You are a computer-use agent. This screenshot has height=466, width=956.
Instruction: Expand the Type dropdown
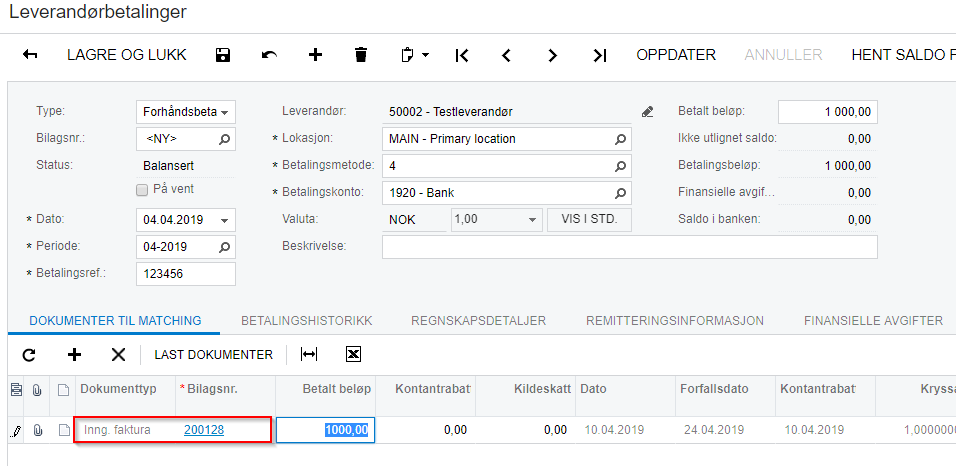coord(224,113)
